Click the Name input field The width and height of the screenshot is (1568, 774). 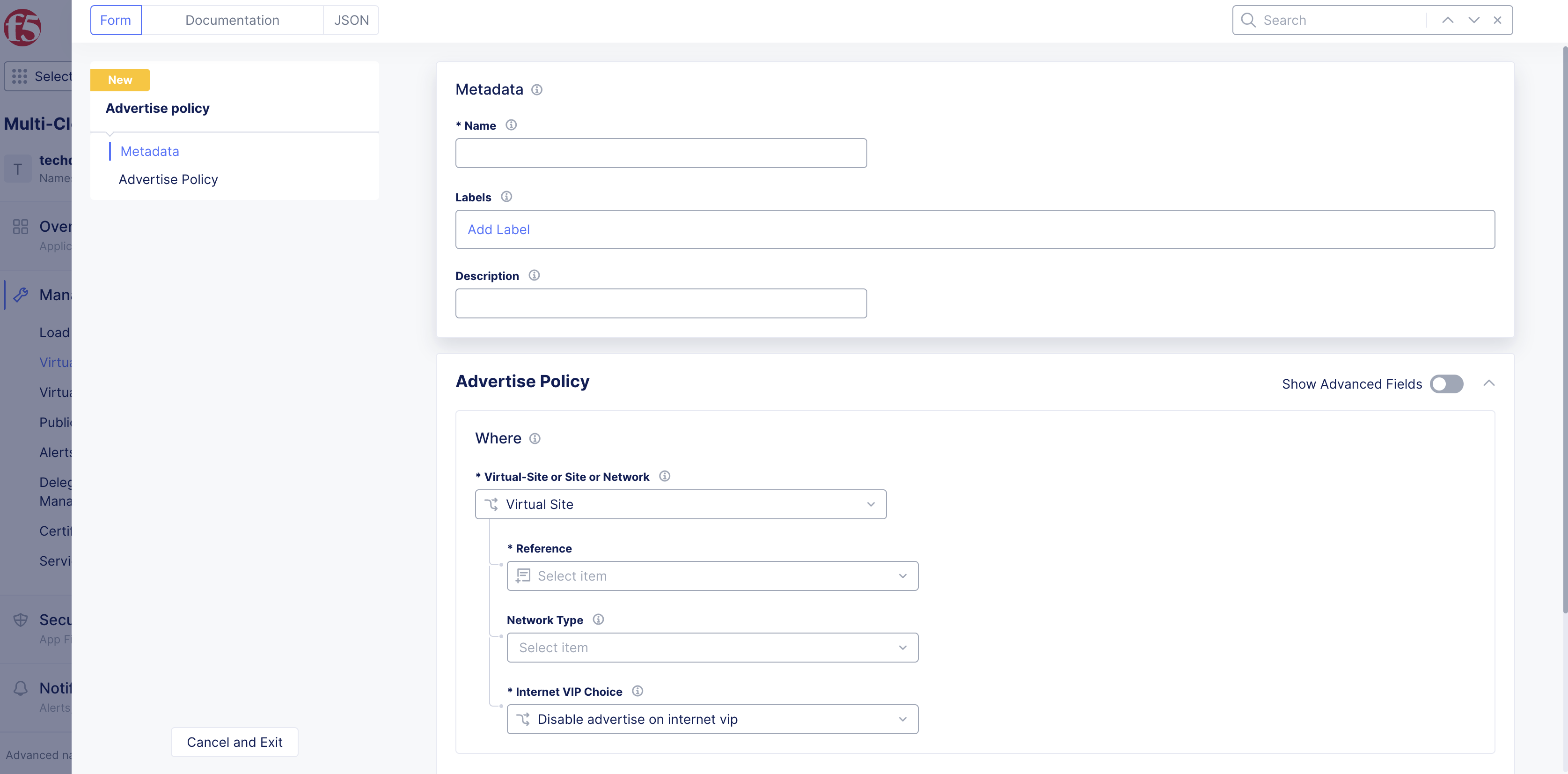pyautogui.click(x=660, y=153)
